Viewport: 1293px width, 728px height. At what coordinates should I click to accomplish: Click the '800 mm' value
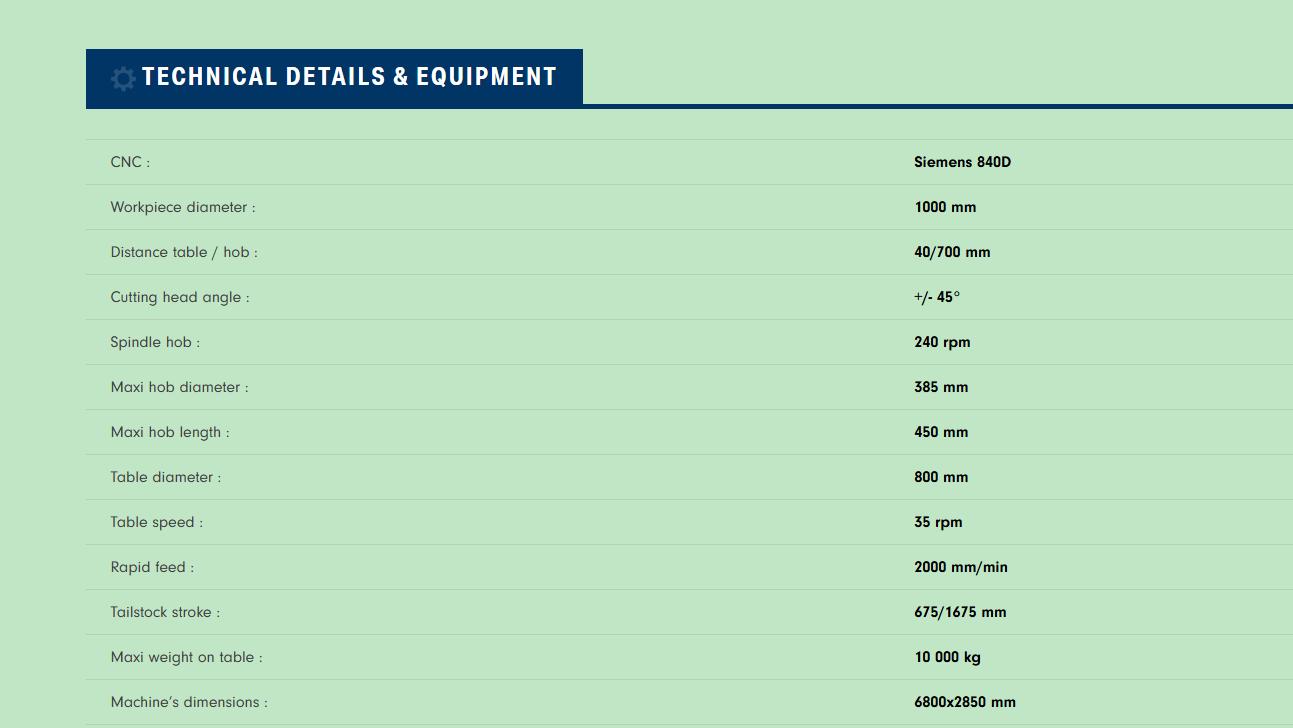click(x=941, y=477)
